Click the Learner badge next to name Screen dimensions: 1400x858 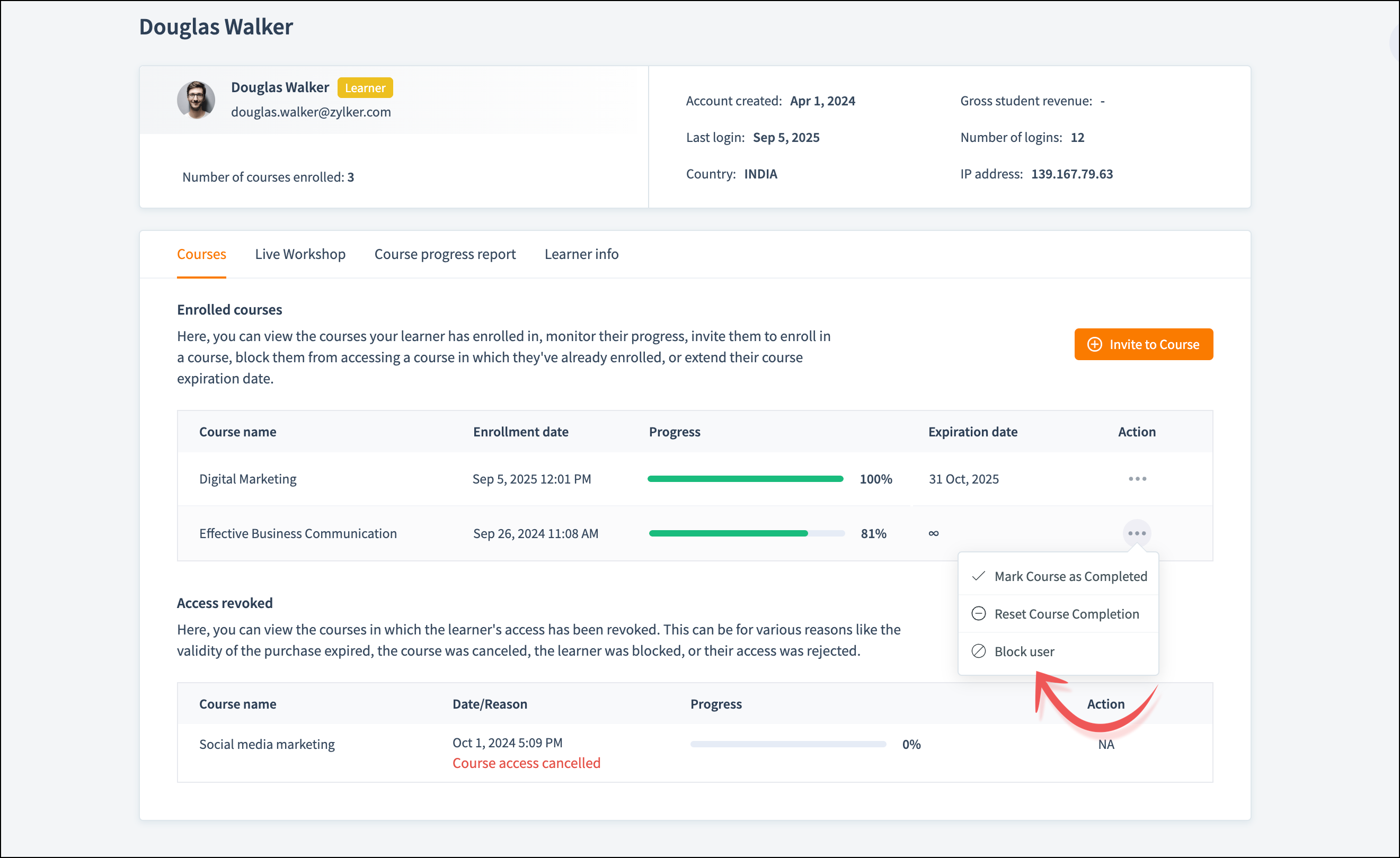pos(365,87)
